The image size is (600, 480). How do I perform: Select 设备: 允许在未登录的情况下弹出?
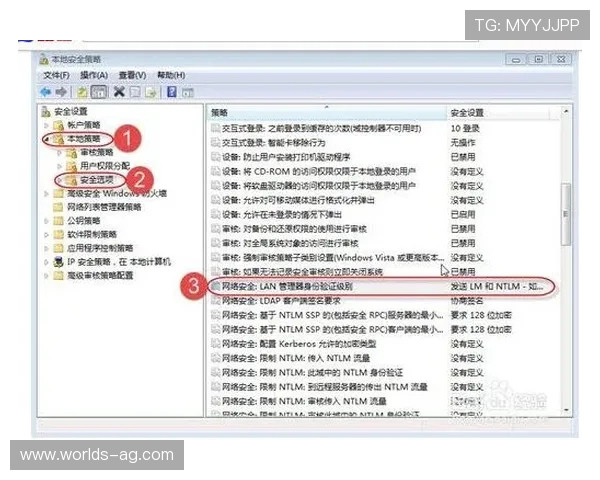(x=282, y=214)
